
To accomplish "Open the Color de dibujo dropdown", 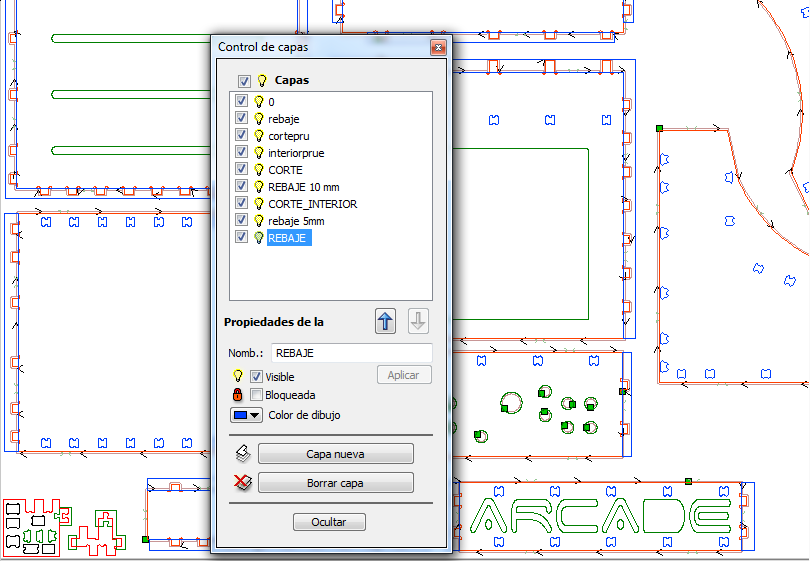I will (x=246, y=415).
